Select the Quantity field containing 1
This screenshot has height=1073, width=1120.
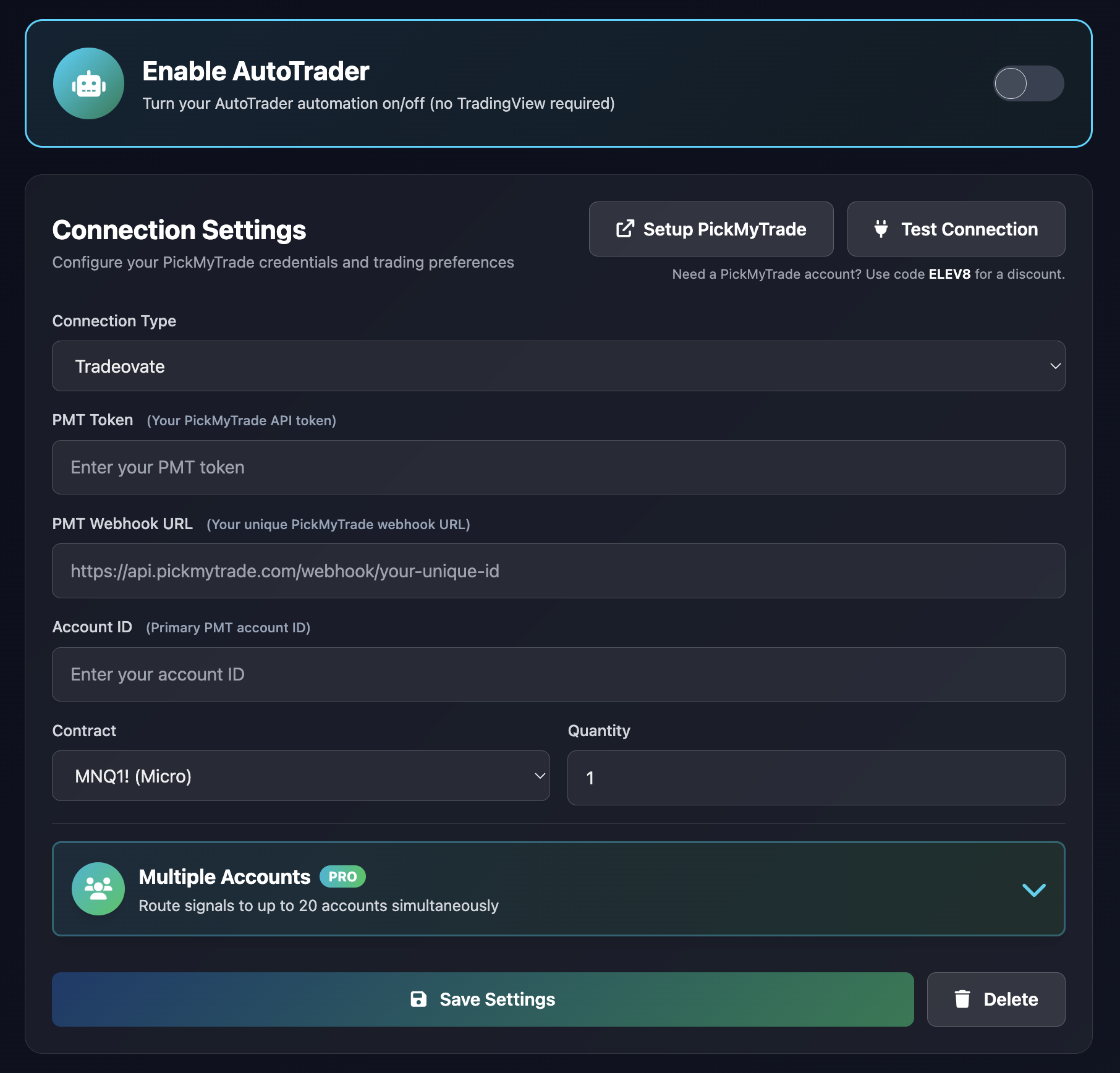[815, 778]
